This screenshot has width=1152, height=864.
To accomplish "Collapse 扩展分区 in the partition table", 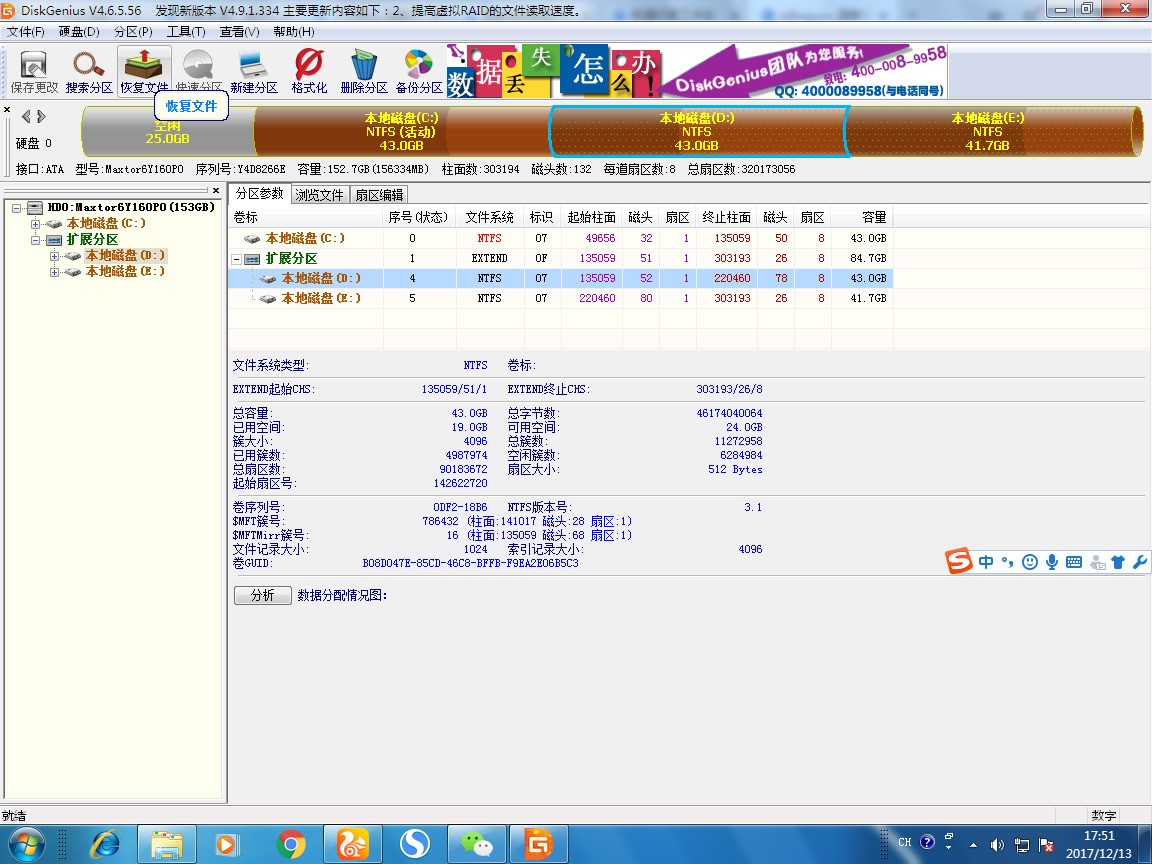I will click(237, 259).
